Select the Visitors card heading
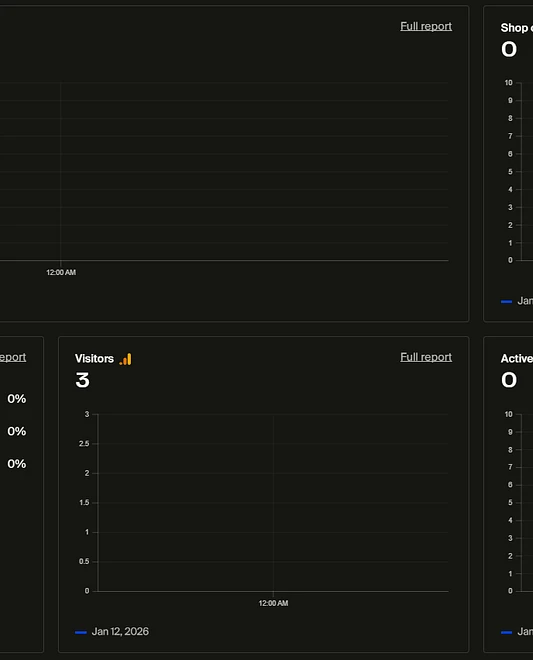The height and width of the screenshot is (660, 533). point(94,359)
